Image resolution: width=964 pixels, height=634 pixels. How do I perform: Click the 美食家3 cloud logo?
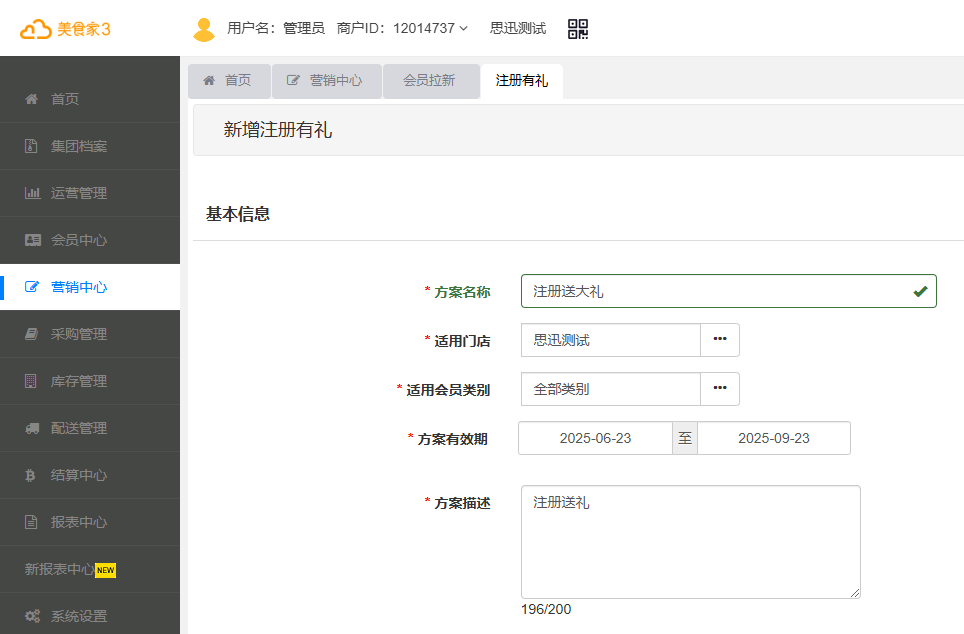pyautogui.click(x=65, y=29)
